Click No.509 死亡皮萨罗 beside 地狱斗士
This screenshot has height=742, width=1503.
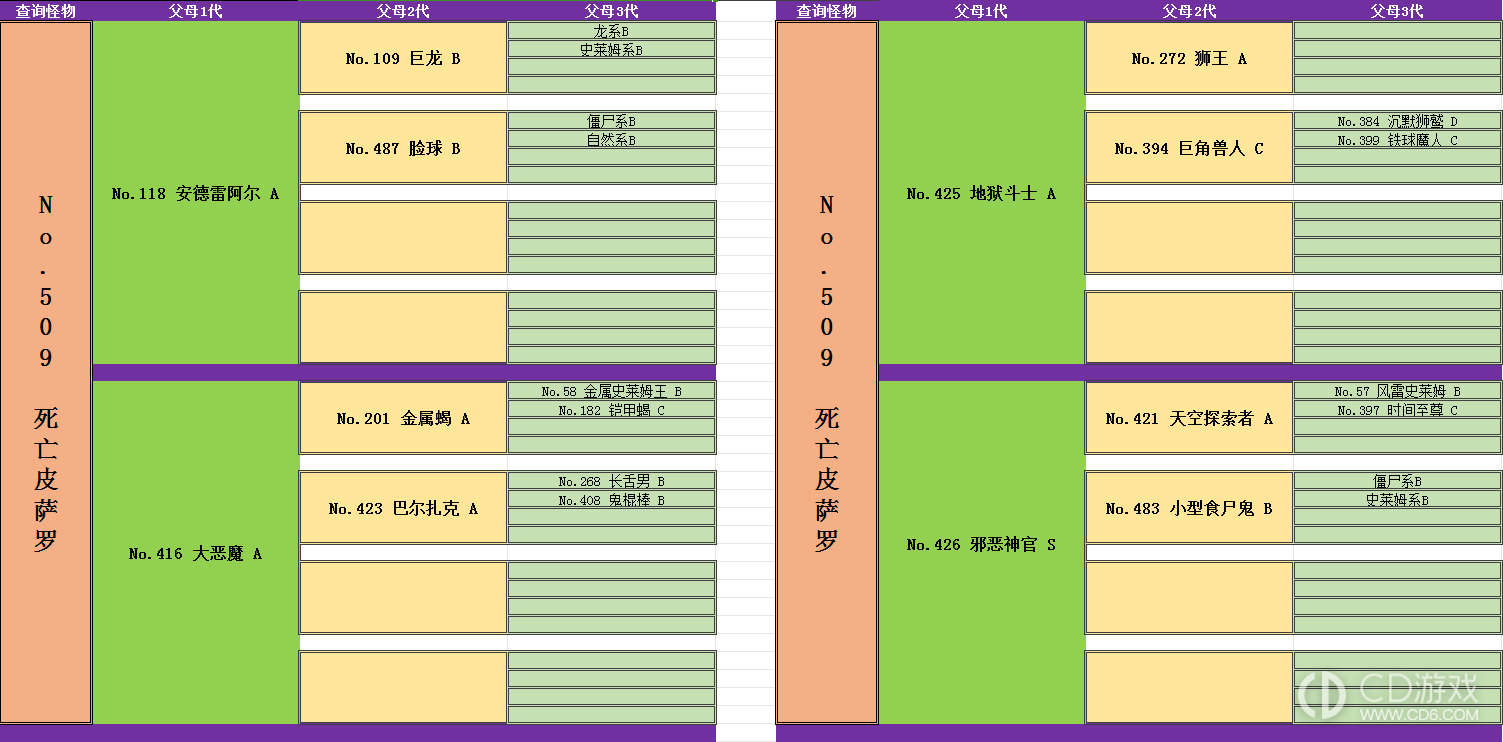pyautogui.click(x=827, y=373)
